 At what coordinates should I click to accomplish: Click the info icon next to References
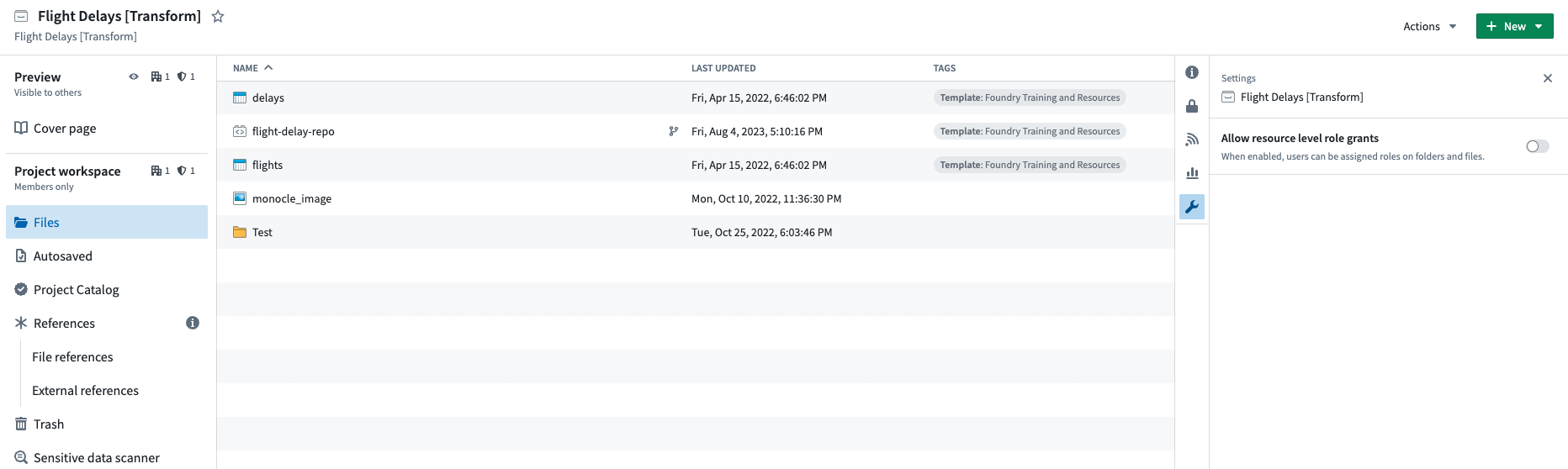pyautogui.click(x=193, y=323)
